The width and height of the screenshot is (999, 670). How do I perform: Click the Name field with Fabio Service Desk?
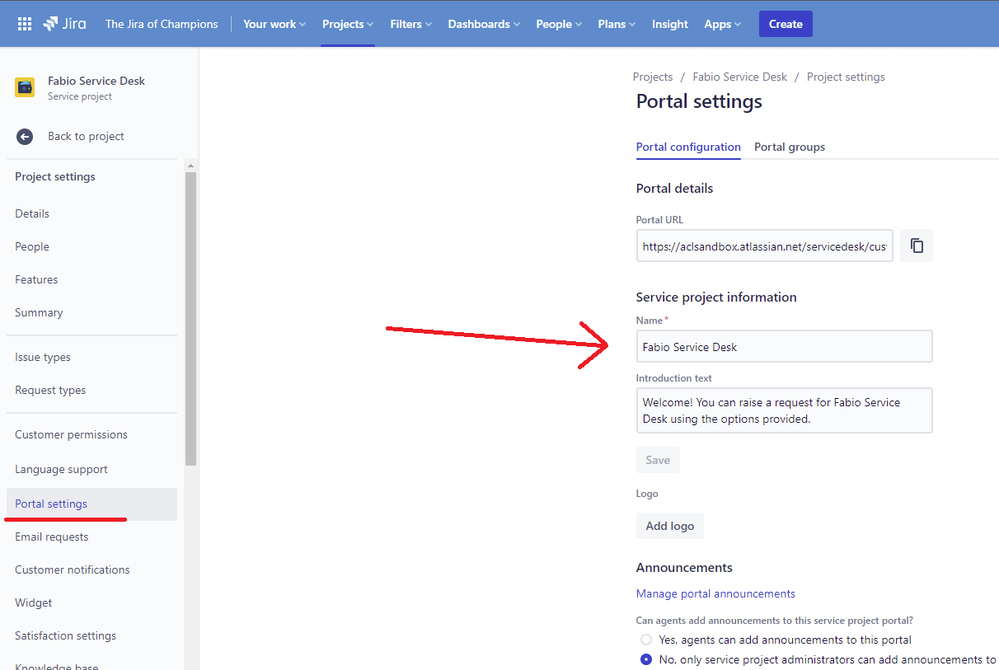coord(784,346)
